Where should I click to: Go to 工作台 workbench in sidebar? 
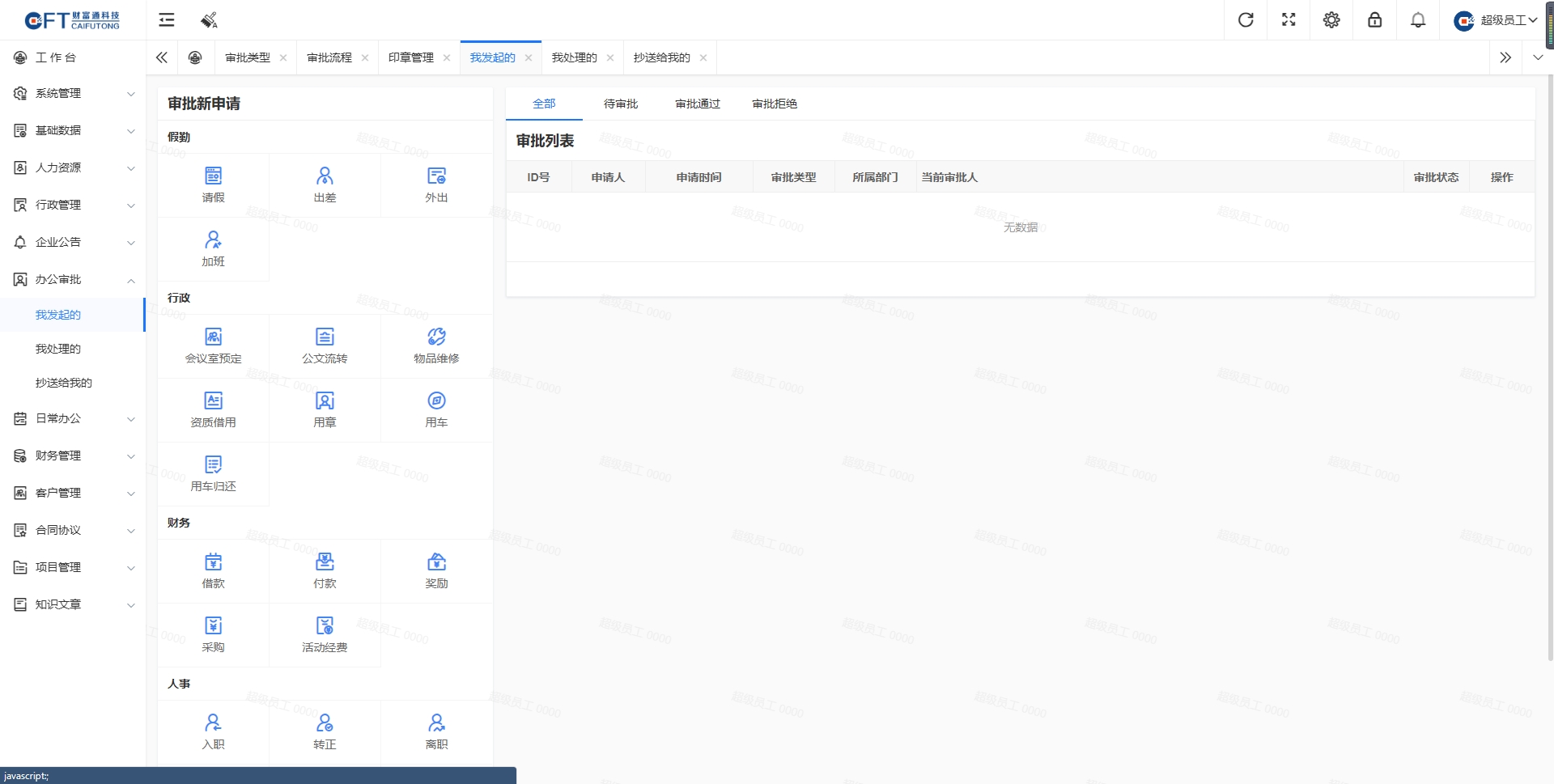pos(73,57)
